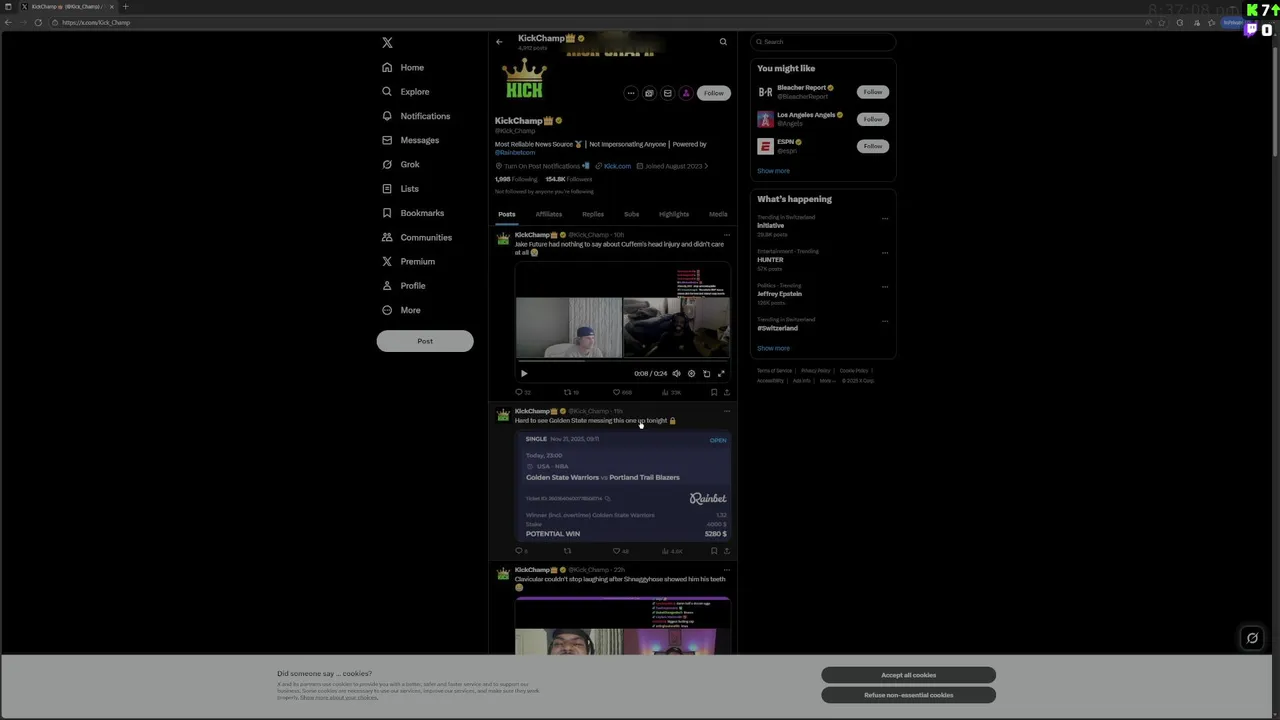
Task: Go back using the profile back arrow
Action: point(499,42)
